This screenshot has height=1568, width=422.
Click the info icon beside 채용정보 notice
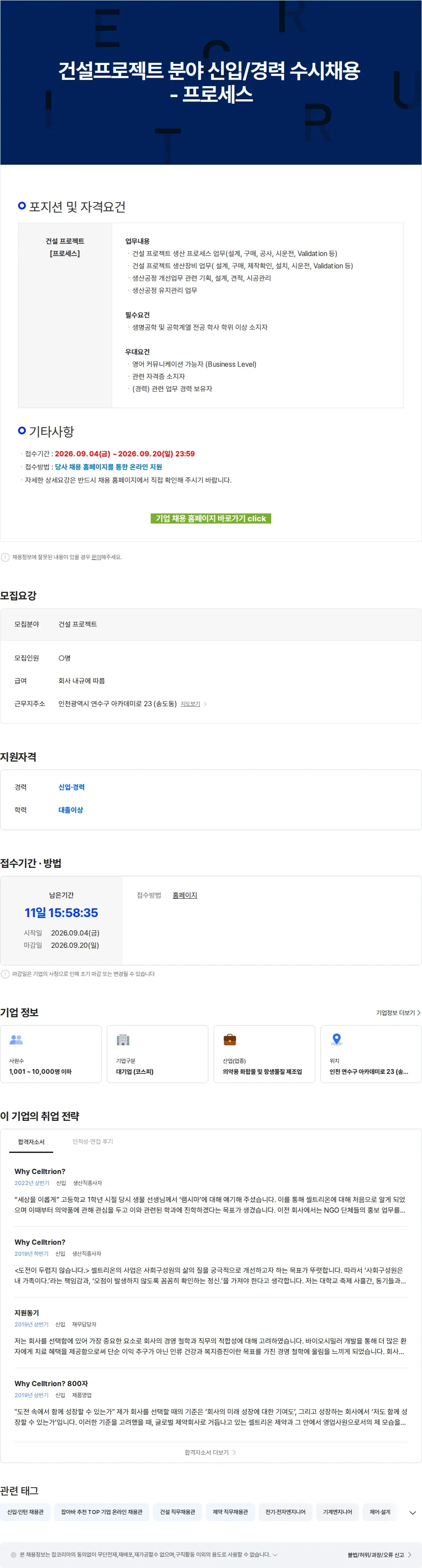coord(5,557)
